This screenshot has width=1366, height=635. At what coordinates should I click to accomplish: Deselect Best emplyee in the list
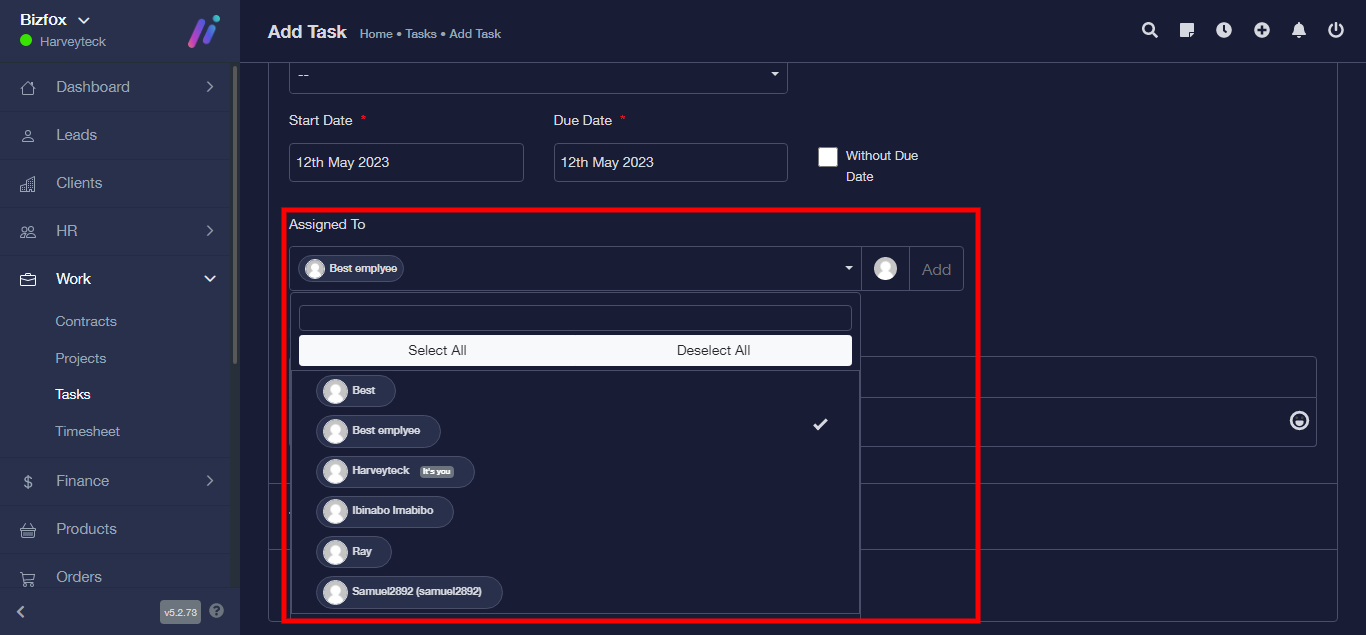coord(379,431)
